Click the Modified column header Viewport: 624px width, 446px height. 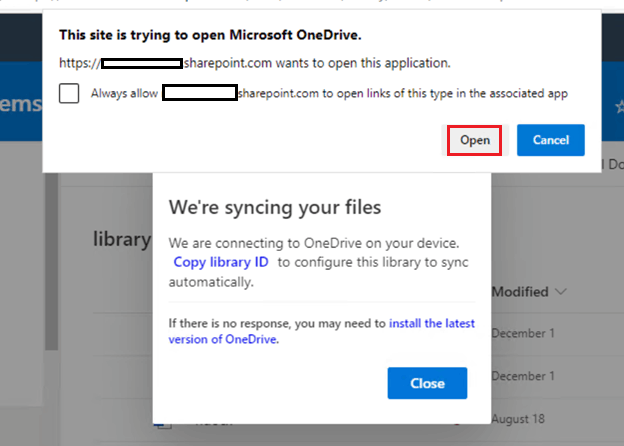(x=520, y=292)
